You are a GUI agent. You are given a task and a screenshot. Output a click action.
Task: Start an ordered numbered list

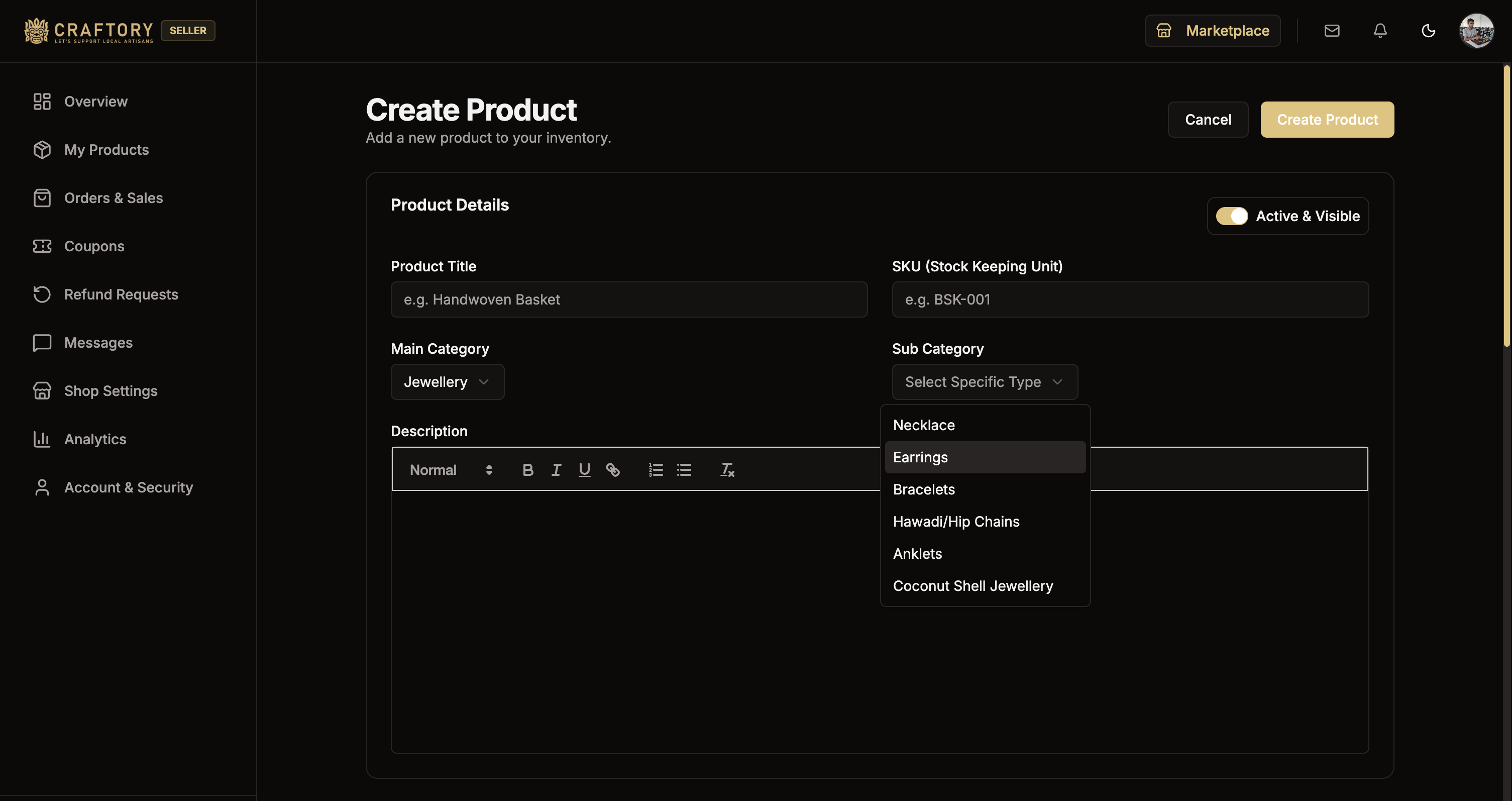(x=656, y=470)
